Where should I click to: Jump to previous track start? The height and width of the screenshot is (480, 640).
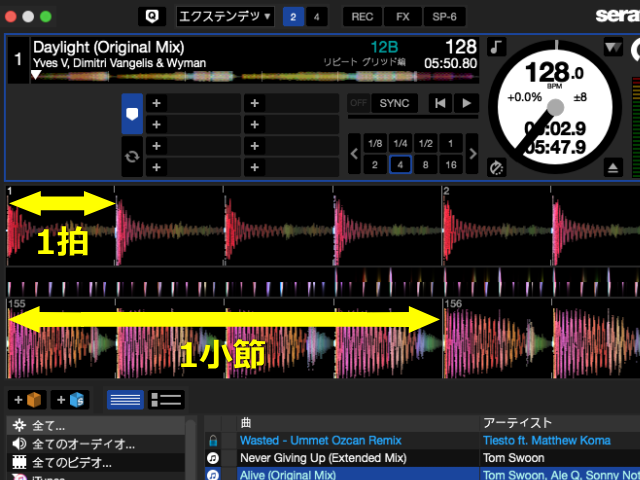[440, 103]
